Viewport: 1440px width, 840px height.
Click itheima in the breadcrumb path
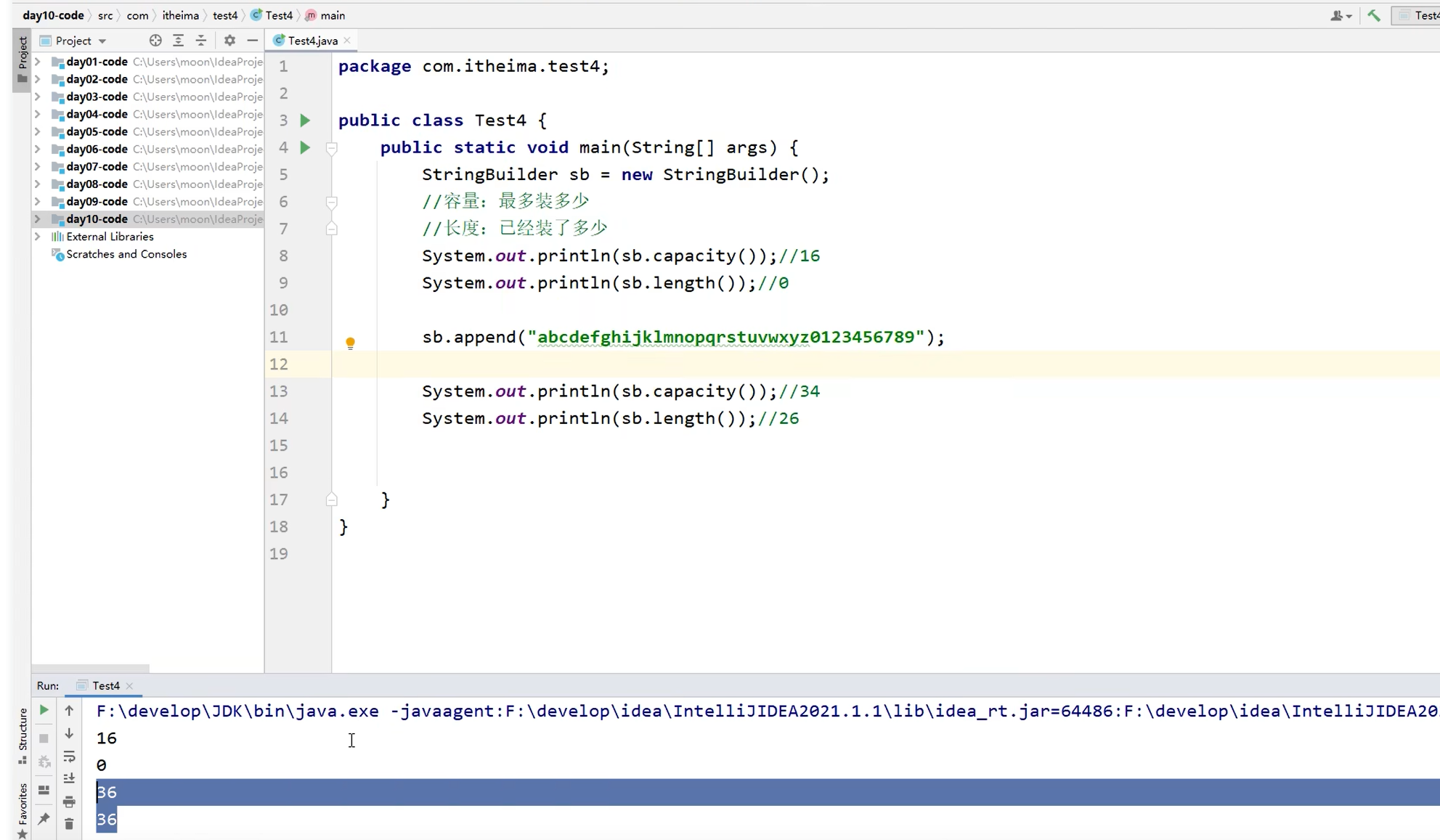tap(180, 15)
